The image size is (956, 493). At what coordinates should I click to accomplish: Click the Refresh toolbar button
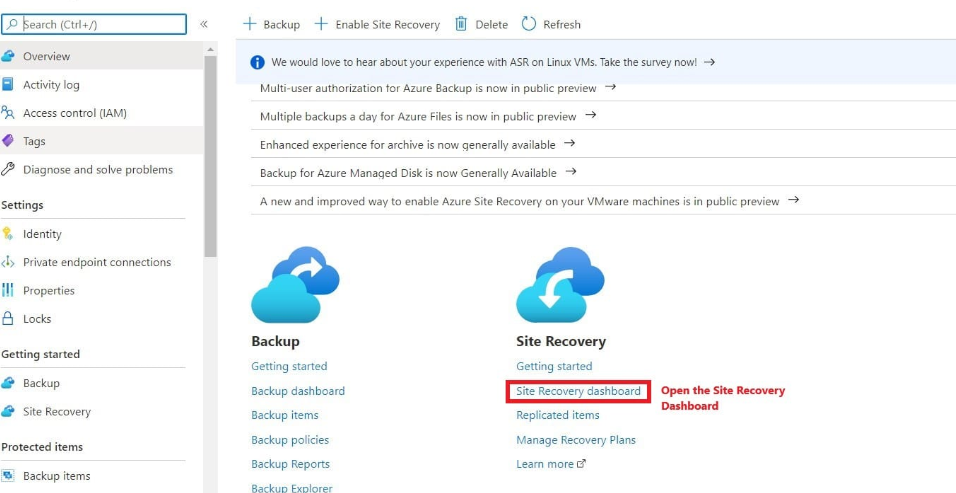[551, 24]
